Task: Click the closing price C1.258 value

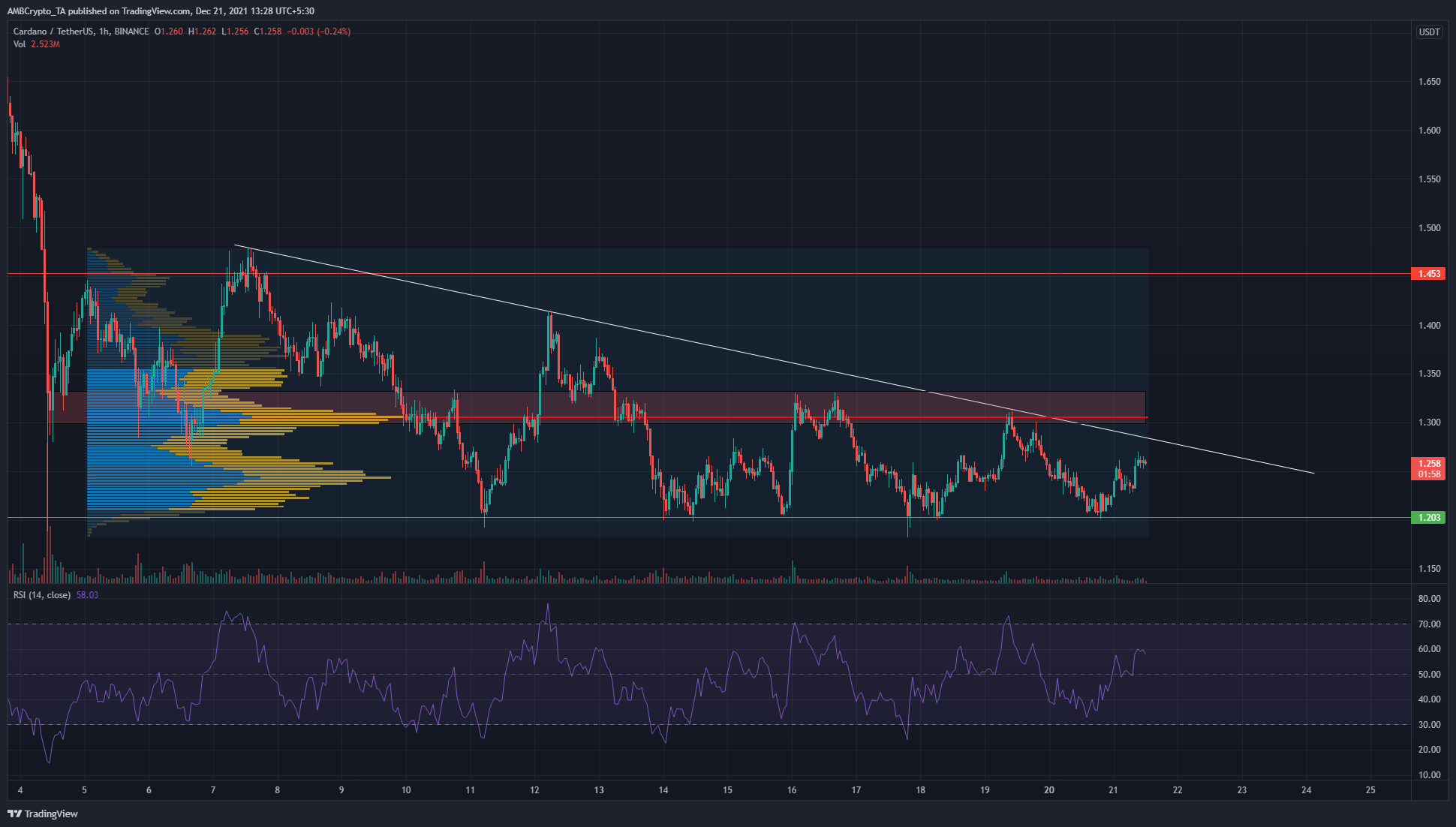Action: click(x=268, y=32)
